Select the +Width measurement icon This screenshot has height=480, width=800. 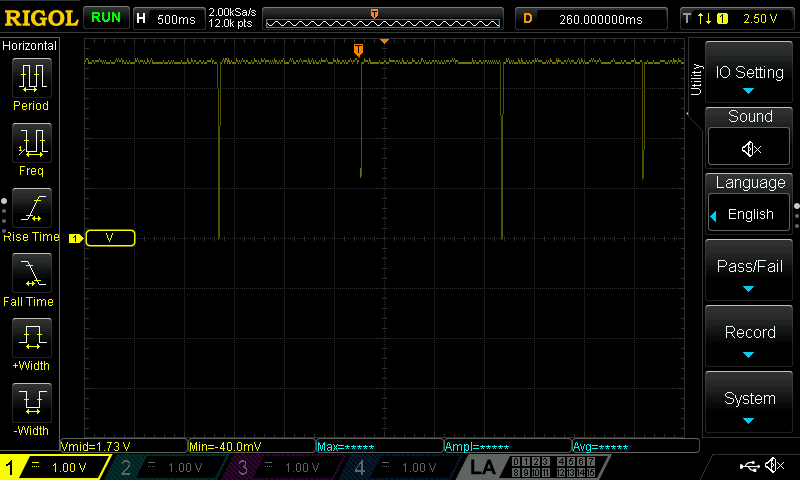pyautogui.click(x=32, y=337)
